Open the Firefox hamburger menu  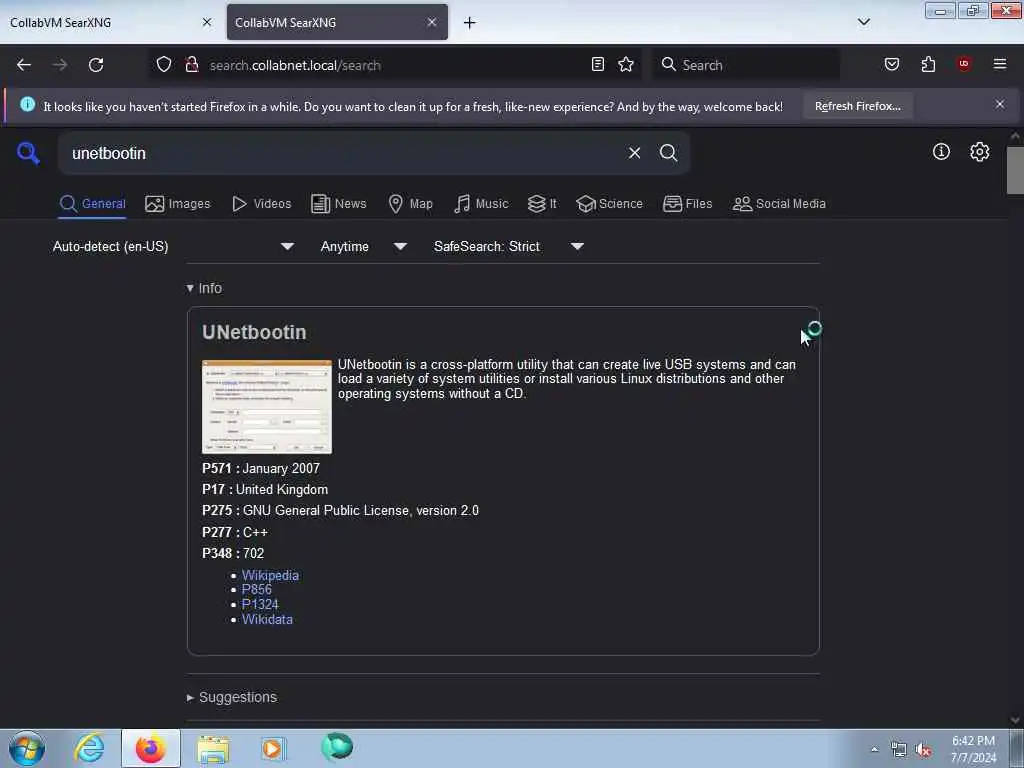pos(1000,64)
